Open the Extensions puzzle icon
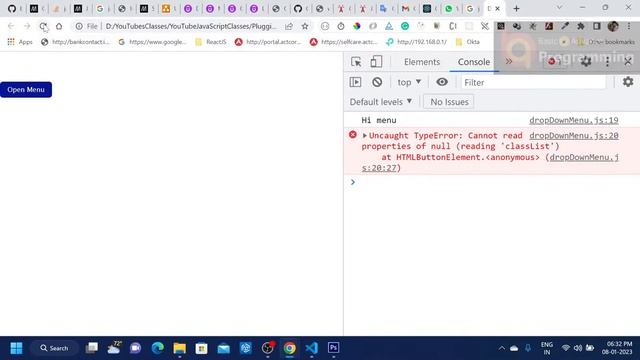 click(580, 26)
